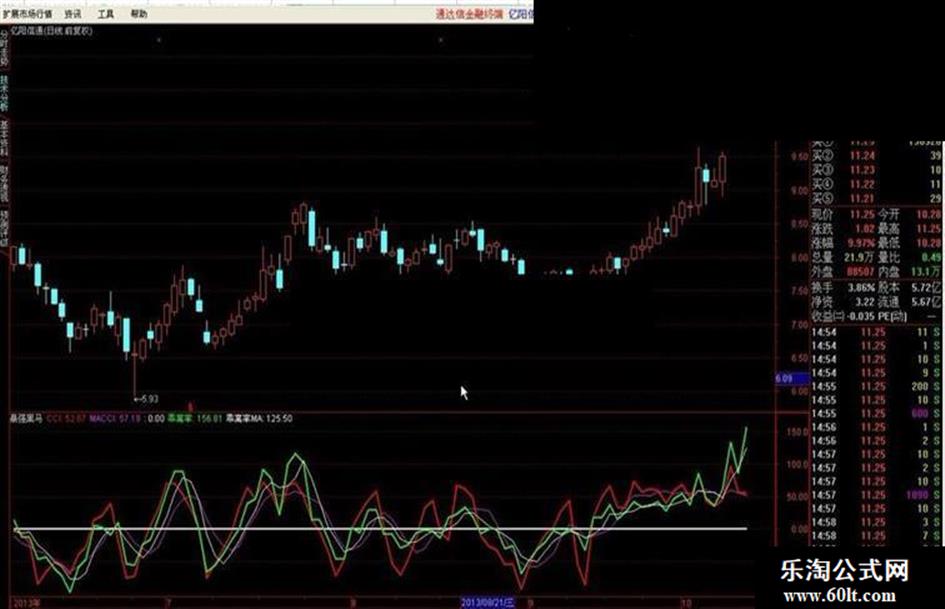Click the 2013/08/21 date marker on time axis
Image resolution: width=945 pixels, height=609 pixels.
tap(488, 602)
